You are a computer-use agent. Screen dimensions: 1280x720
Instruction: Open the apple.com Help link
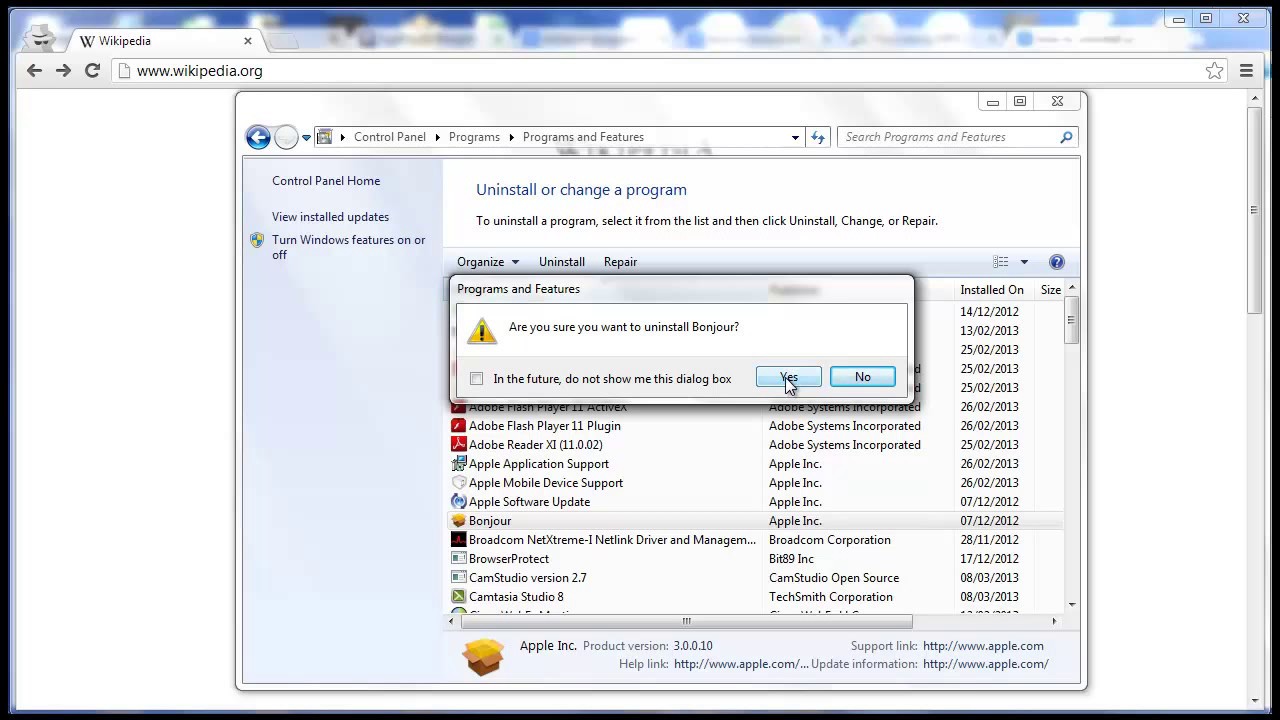[x=741, y=664]
